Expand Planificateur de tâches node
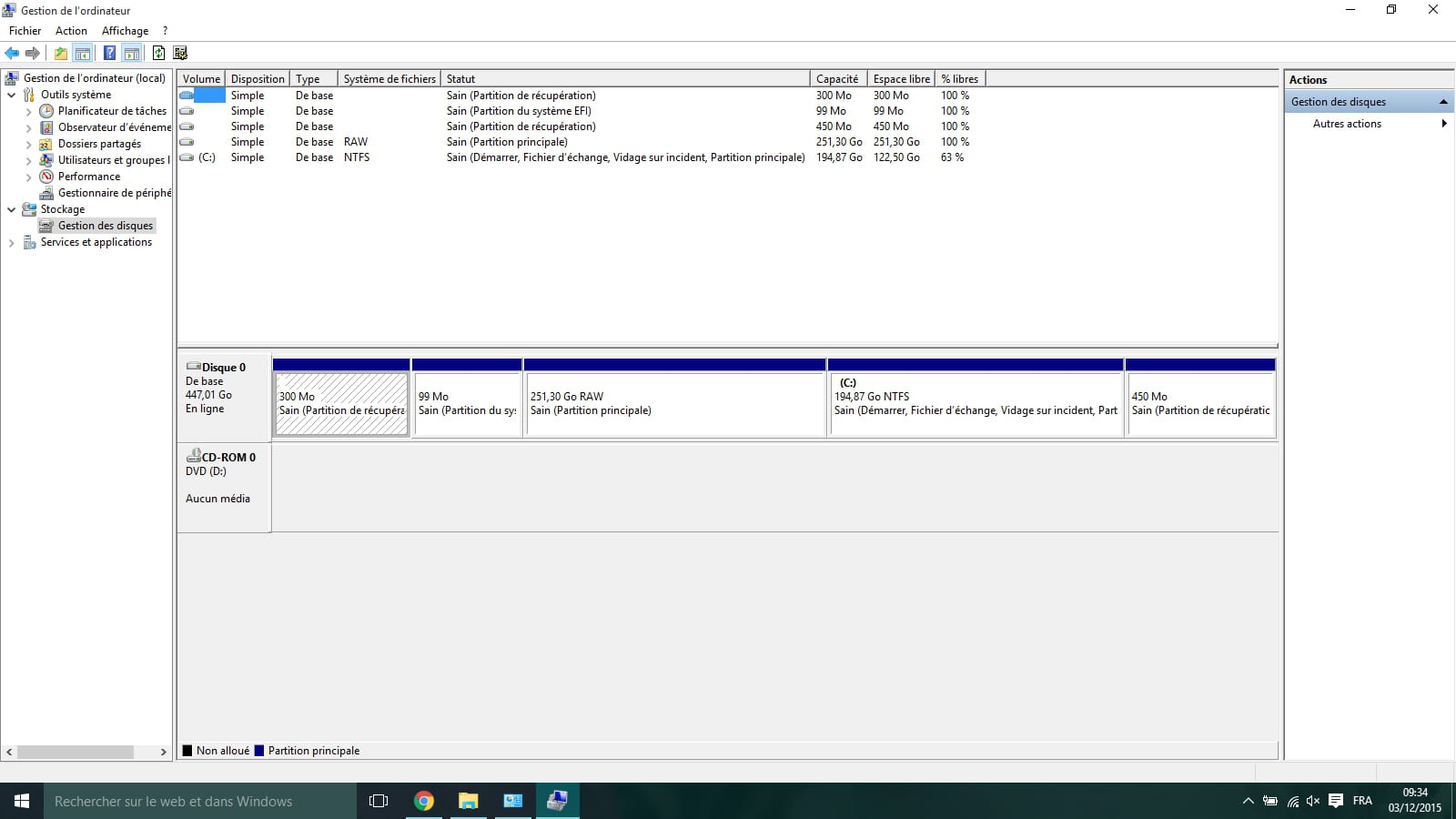The height and width of the screenshot is (819, 1456). point(28,111)
